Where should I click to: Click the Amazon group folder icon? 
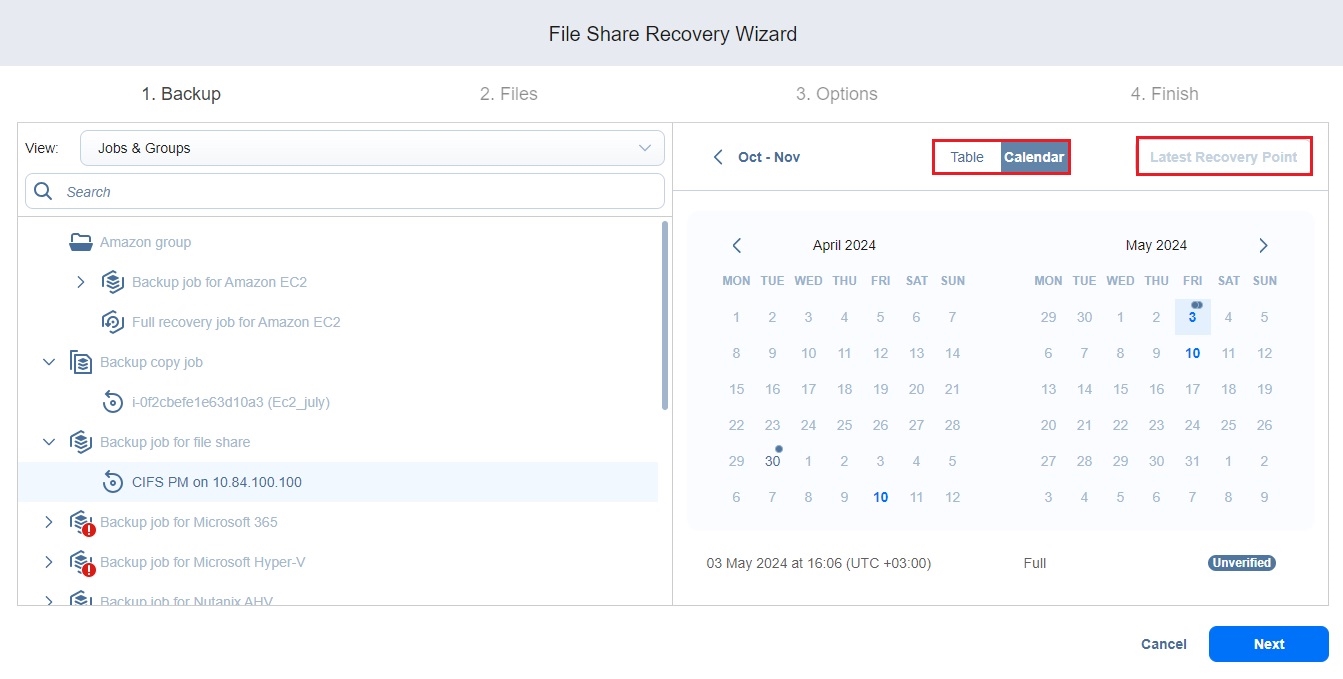click(81, 242)
